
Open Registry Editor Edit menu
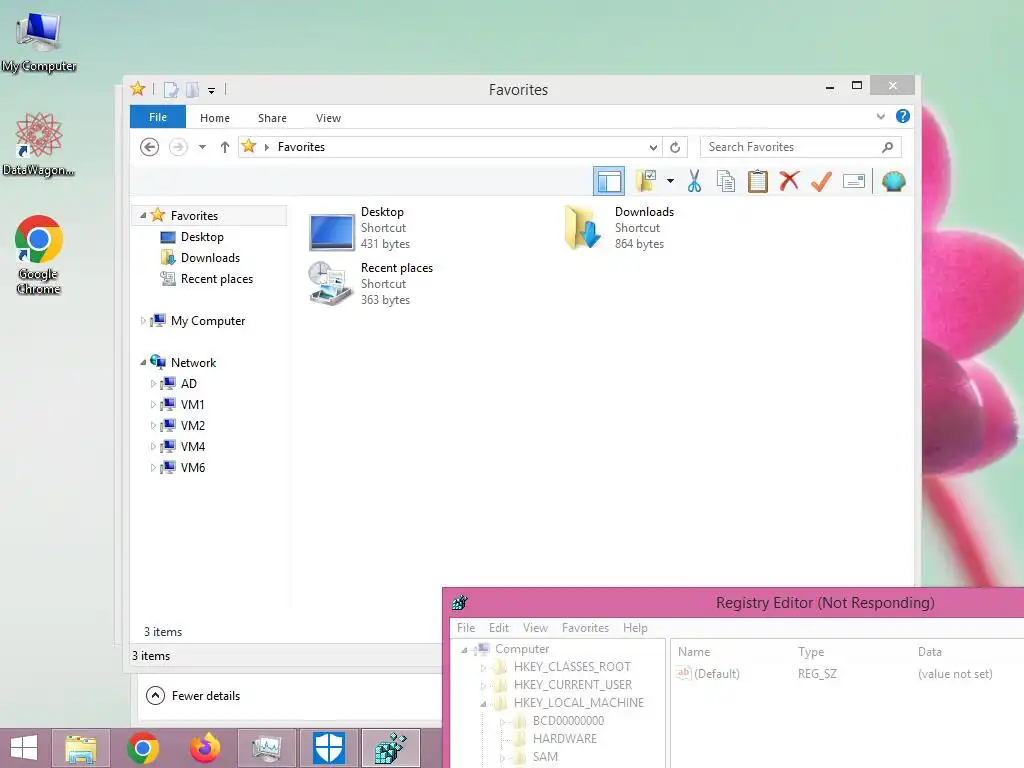tap(499, 628)
